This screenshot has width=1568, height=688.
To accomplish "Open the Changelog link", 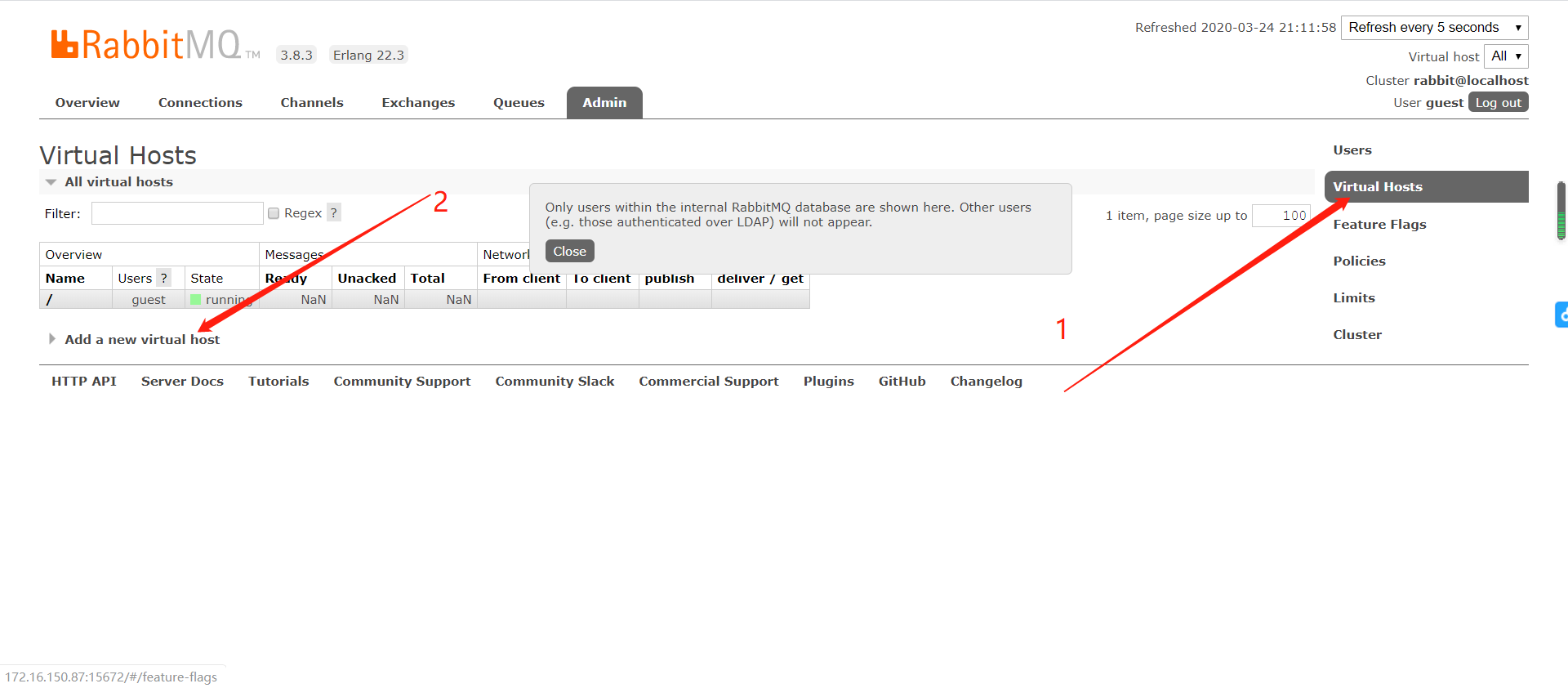I will (x=986, y=382).
